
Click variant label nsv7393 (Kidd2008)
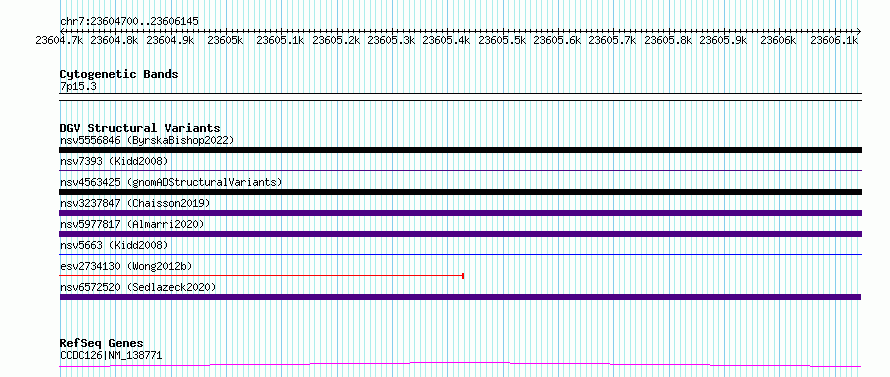point(114,161)
